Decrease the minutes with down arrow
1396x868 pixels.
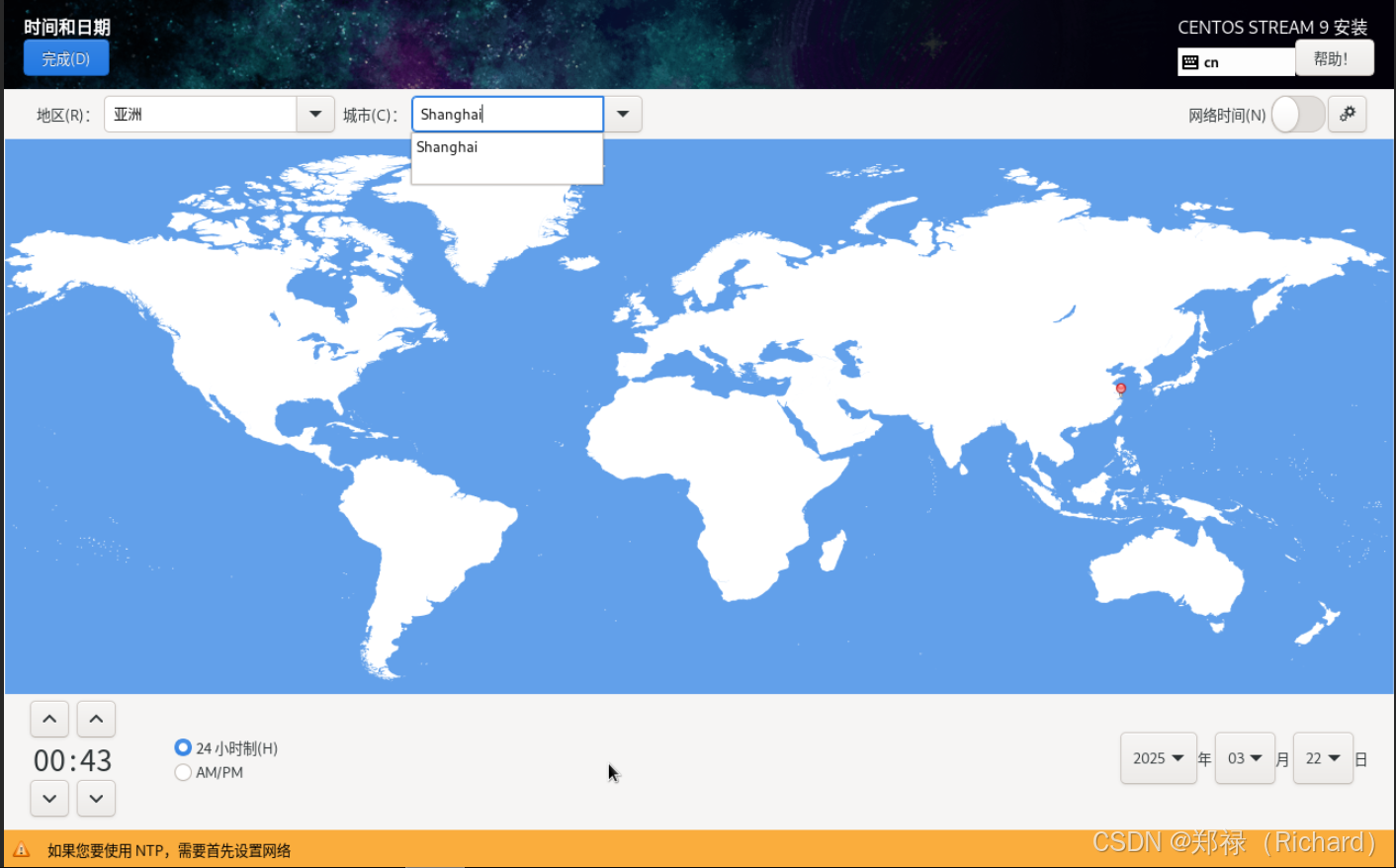(x=96, y=798)
